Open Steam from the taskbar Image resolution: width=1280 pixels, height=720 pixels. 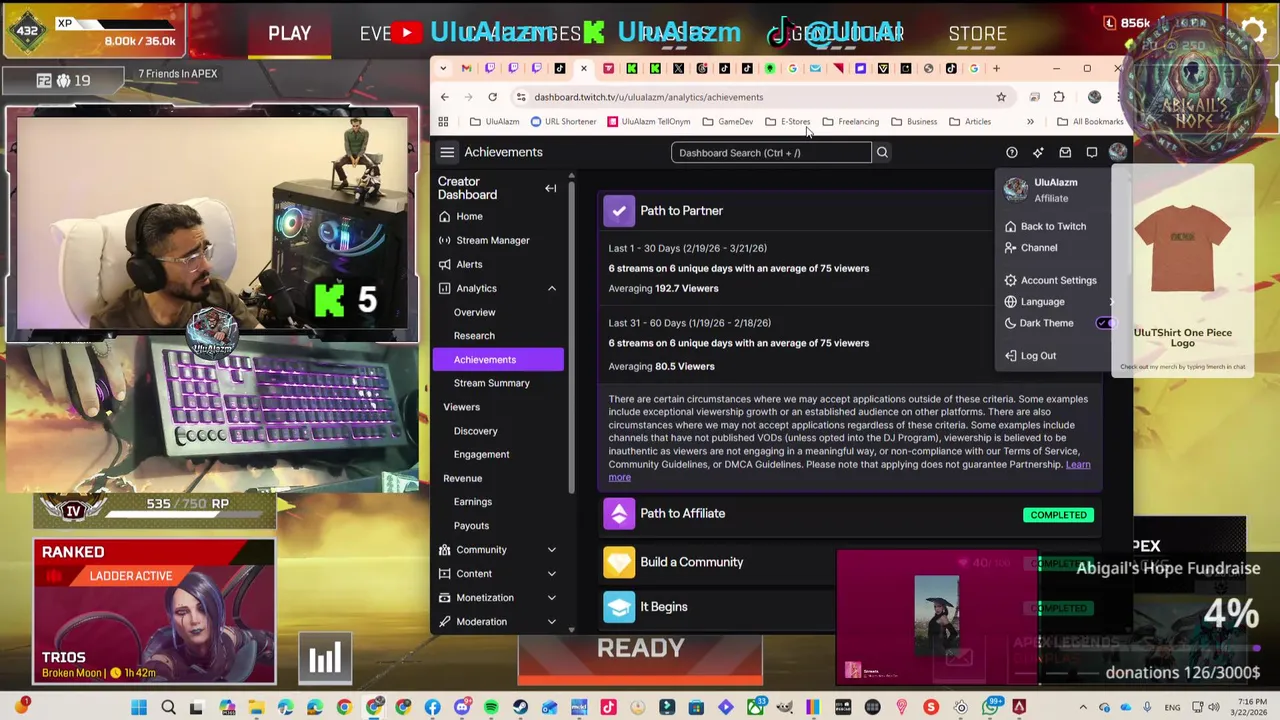tap(520, 708)
